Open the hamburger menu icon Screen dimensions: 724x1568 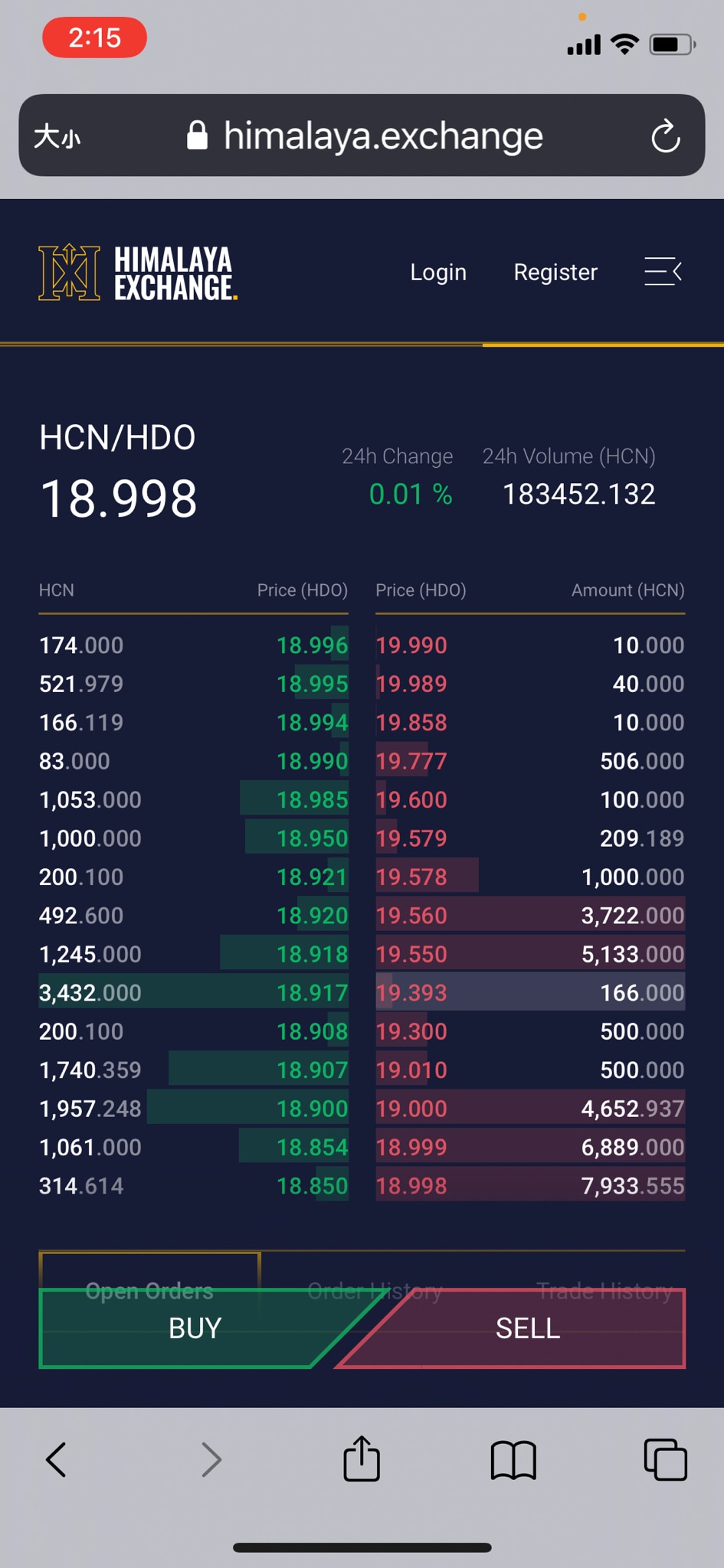click(x=663, y=272)
